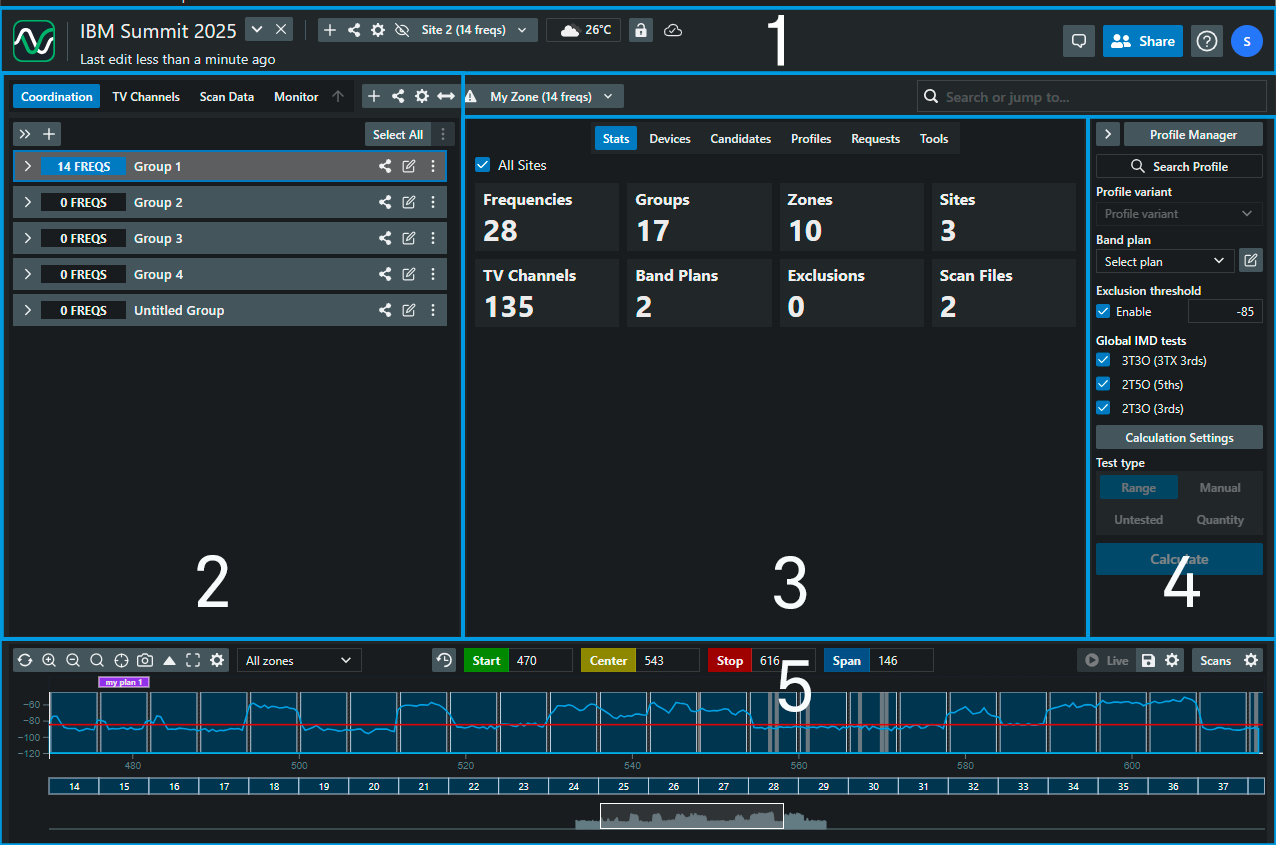This screenshot has height=845, width=1276.
Task: Share the zone using icon beside My Zone
Action: click(398, 97)
